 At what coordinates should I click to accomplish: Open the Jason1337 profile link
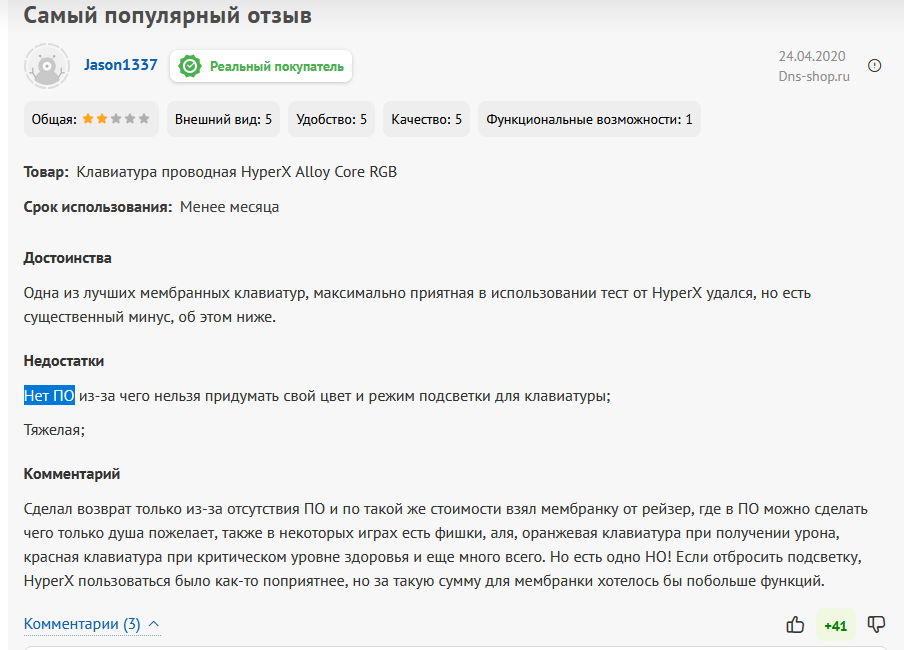click(121, 65)
